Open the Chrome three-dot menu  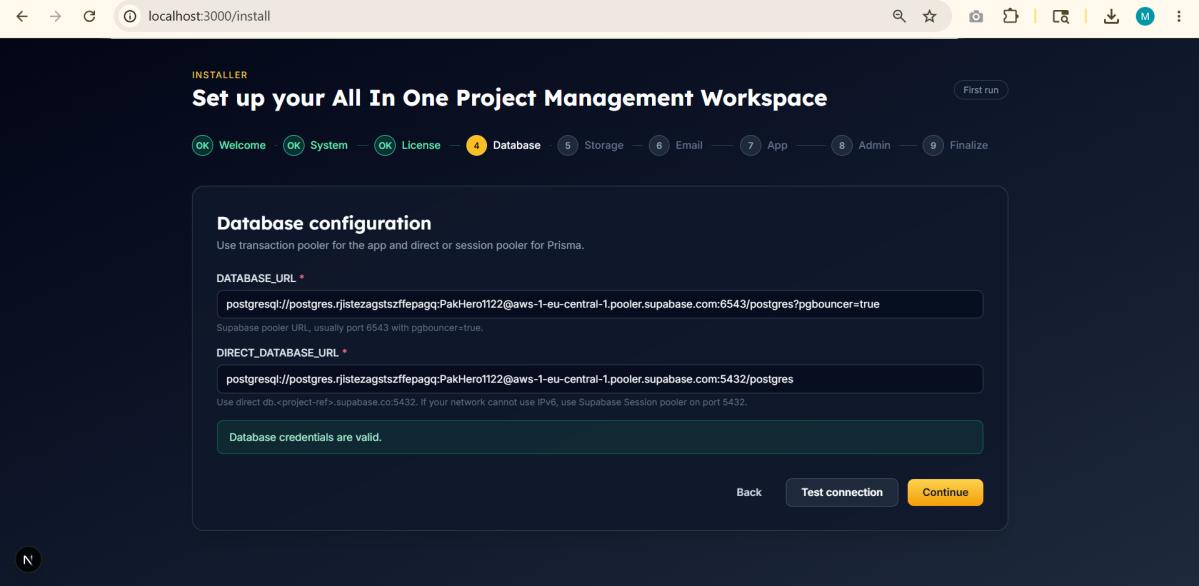(x=1178, y=16)
